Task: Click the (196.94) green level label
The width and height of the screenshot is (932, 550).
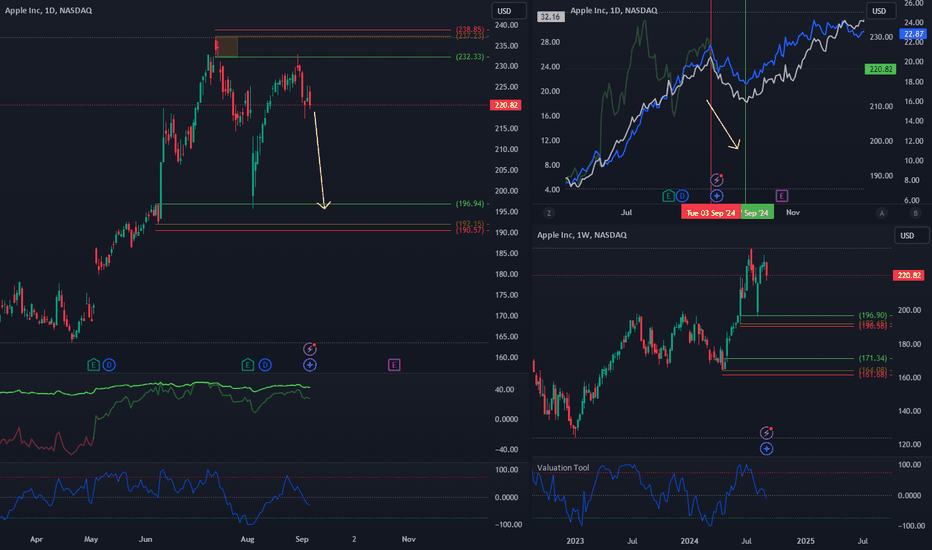Action: [470, 204]
